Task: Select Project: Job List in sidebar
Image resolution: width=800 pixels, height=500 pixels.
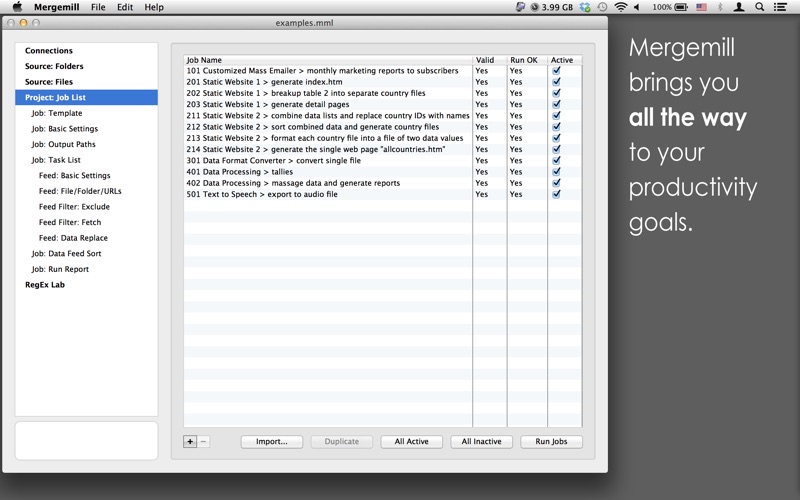Action: [86, 97]
